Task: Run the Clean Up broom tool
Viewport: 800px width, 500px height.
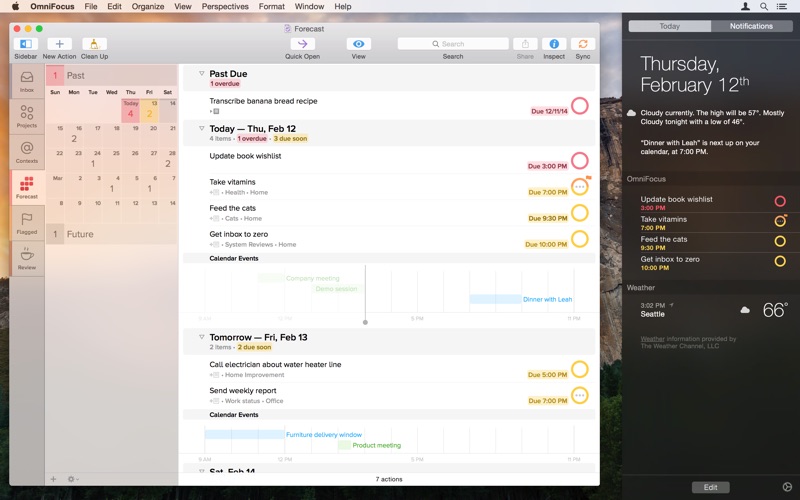Action: 94,44
